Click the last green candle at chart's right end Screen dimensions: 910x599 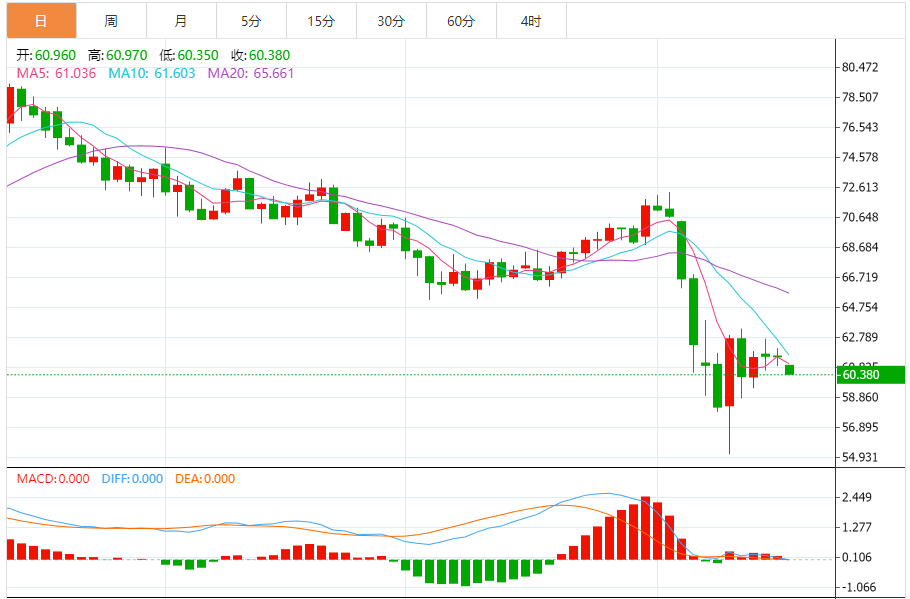pos(789,370)
